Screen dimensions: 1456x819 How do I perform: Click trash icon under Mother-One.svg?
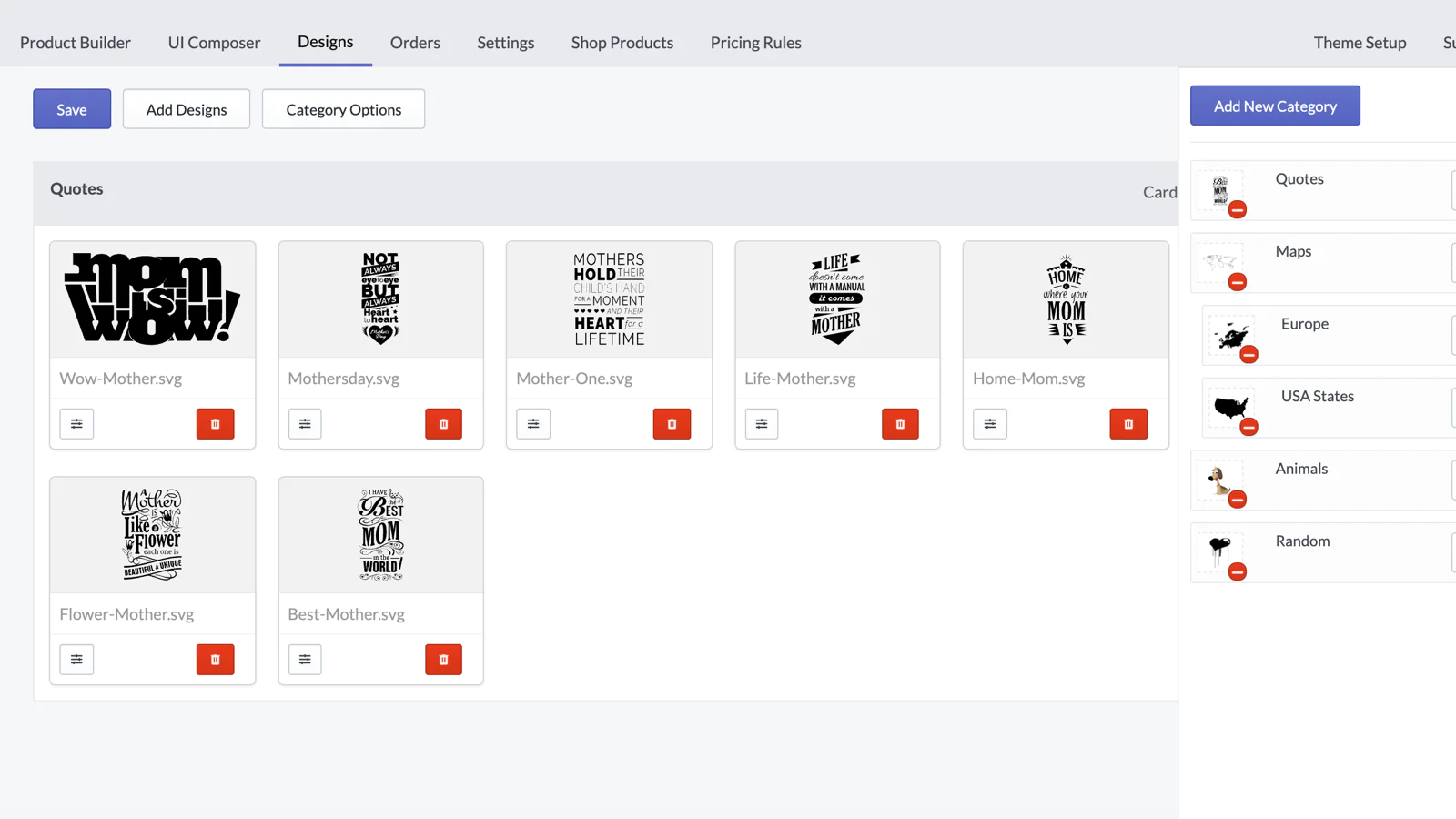[672, 424]
